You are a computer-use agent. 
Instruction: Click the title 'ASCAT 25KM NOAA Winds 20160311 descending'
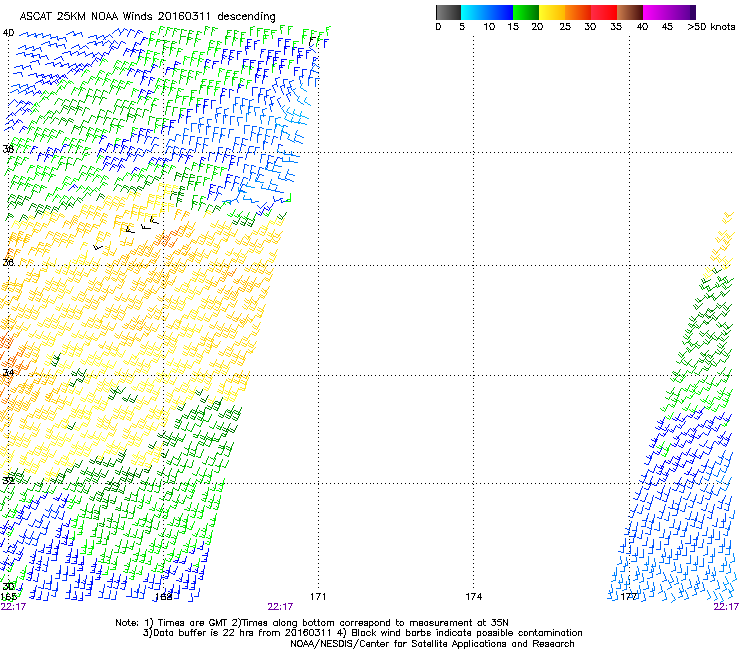(x=147, y=17)
